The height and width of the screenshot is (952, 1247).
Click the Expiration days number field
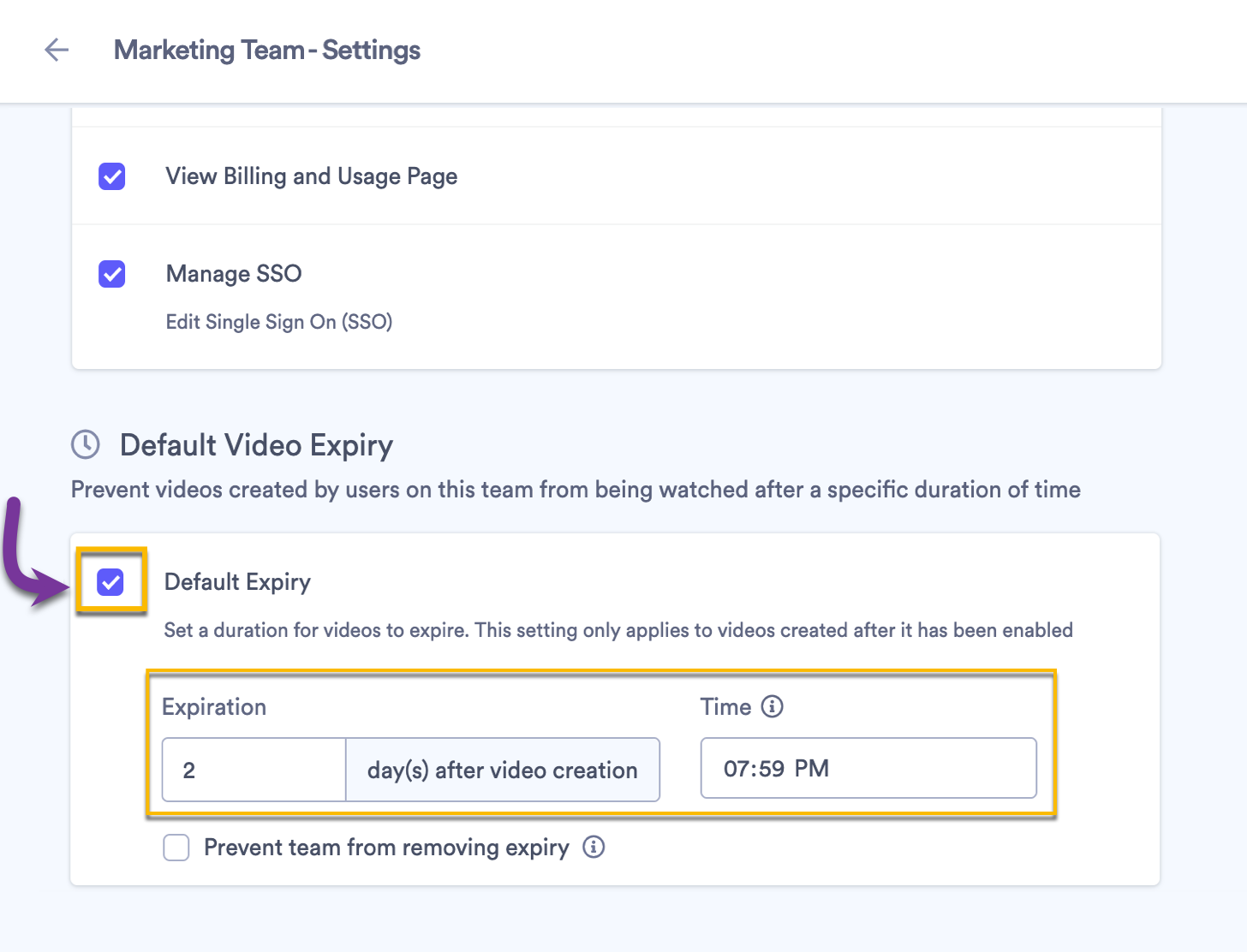254,770
